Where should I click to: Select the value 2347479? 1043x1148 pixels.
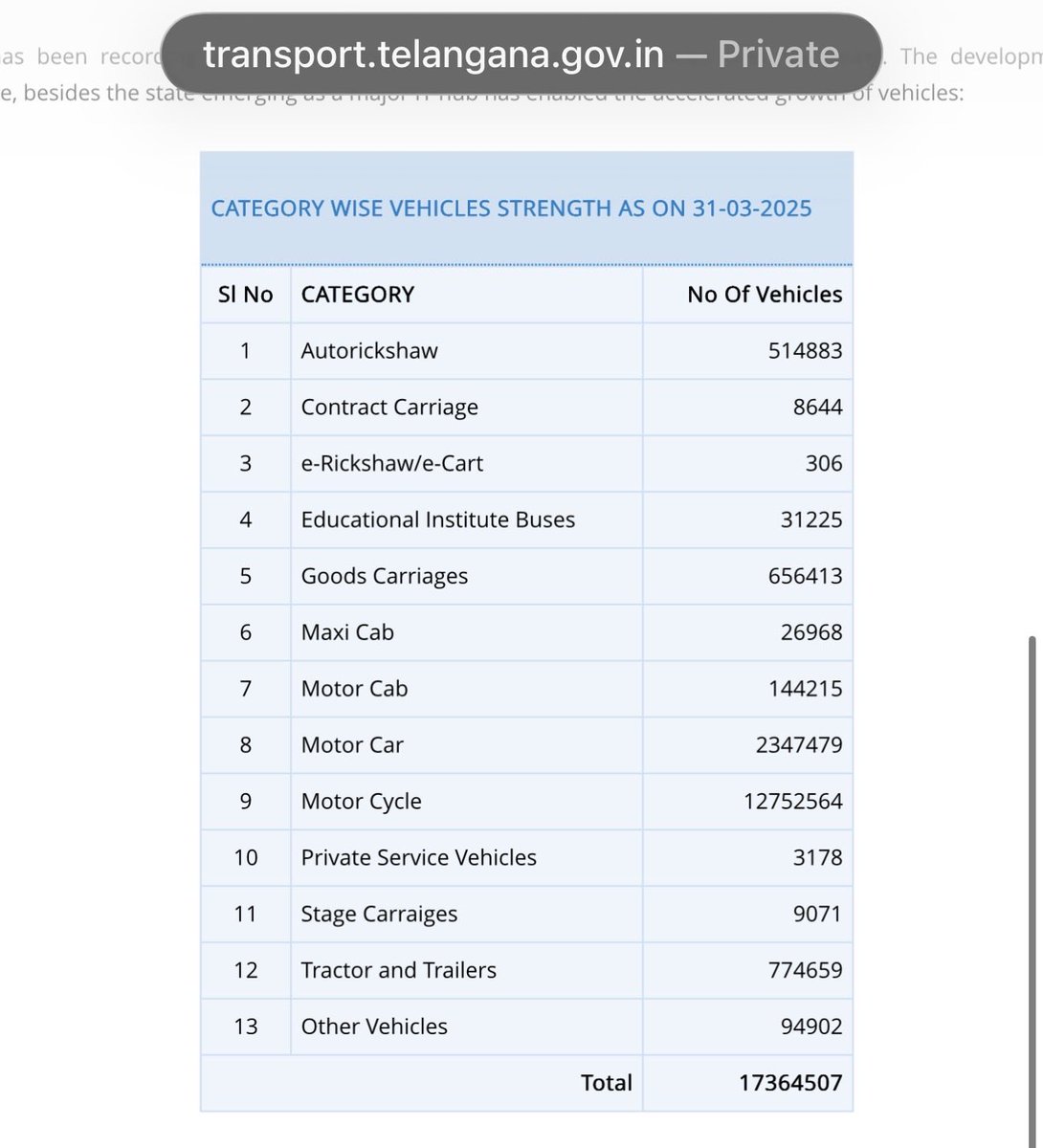point(799,745)
